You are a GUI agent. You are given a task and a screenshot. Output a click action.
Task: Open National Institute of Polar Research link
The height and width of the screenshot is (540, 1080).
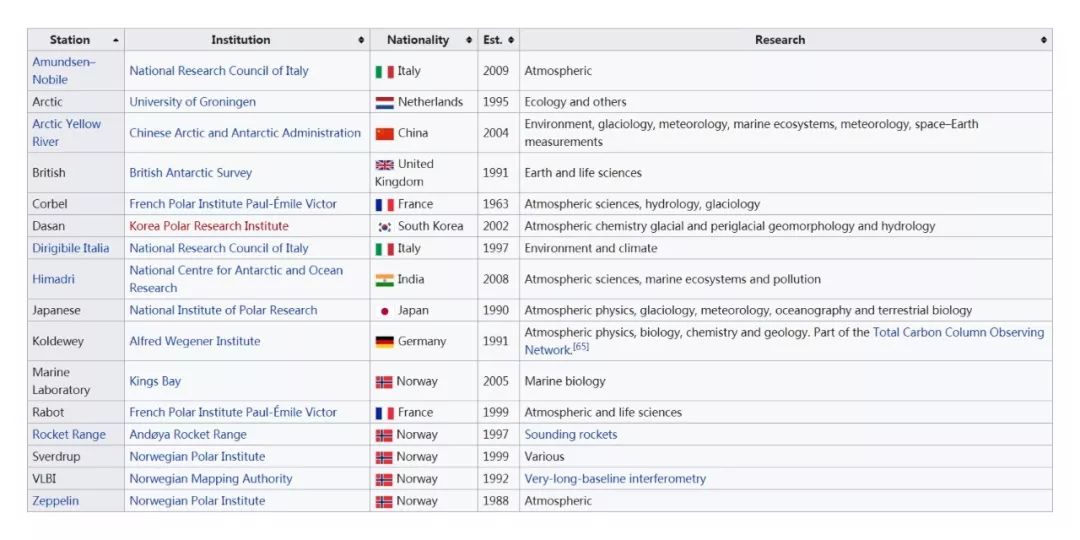[223, 310]
